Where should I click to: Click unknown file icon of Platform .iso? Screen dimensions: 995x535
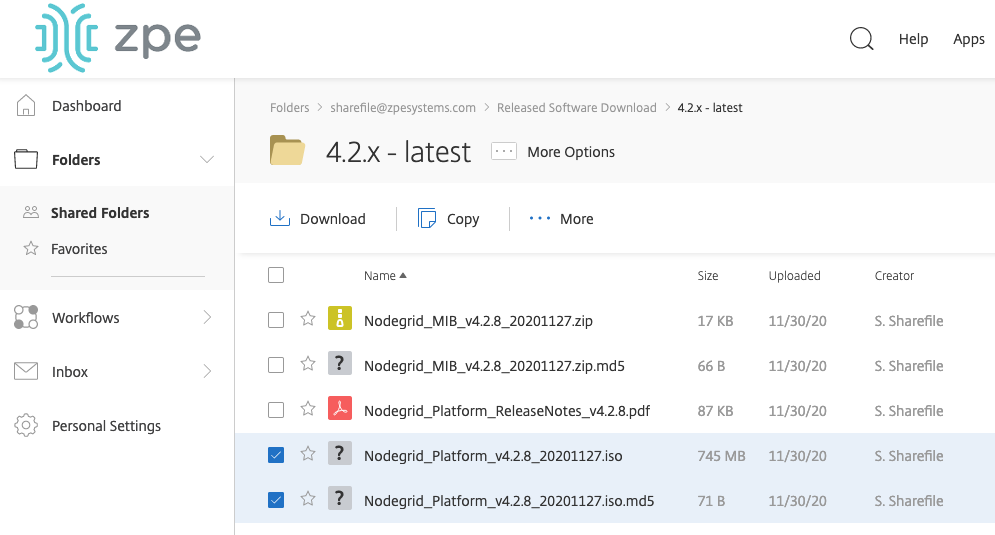pyautogui.click(x=340, y=453)
